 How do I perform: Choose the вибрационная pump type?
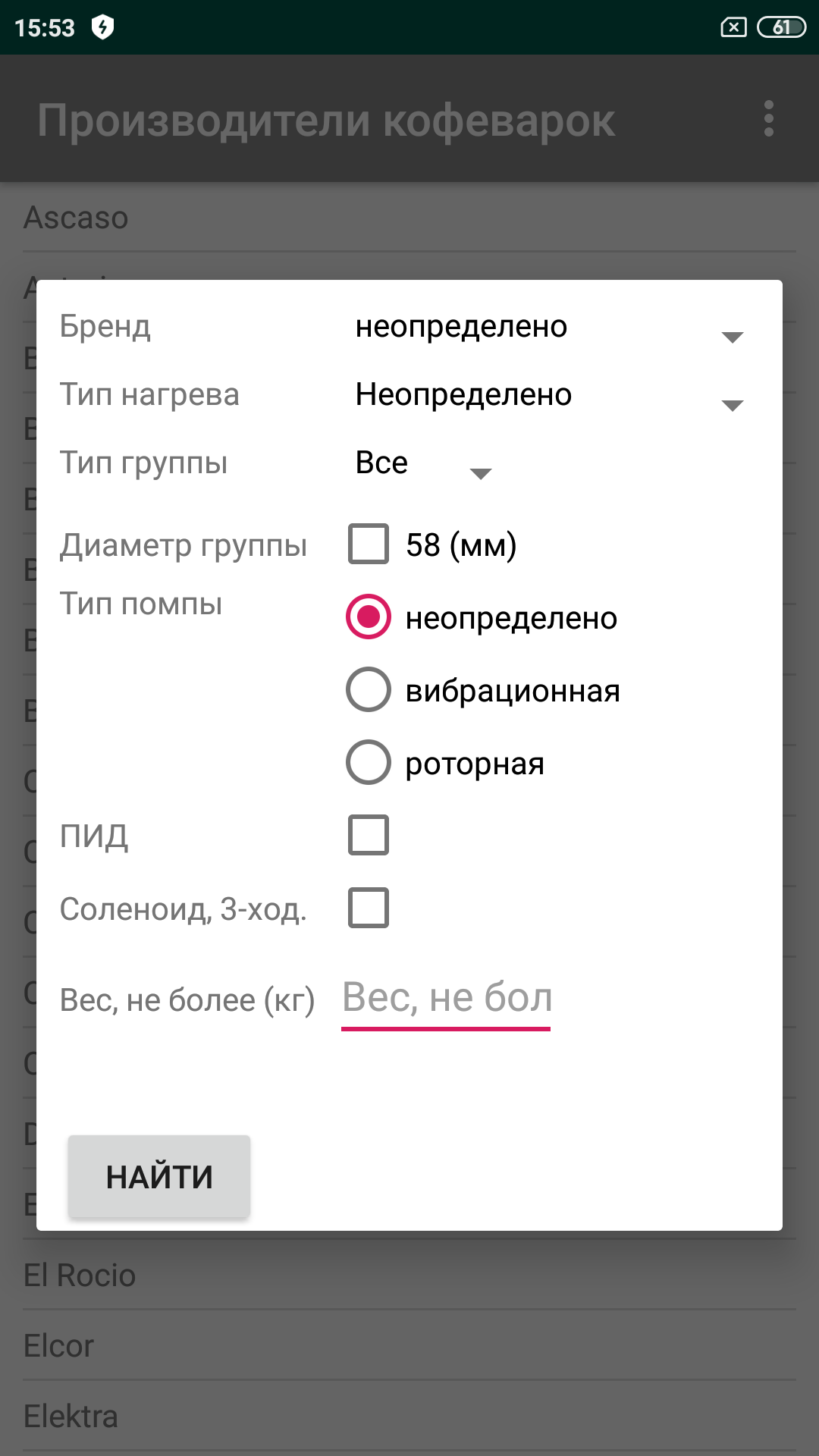point(369,689)
